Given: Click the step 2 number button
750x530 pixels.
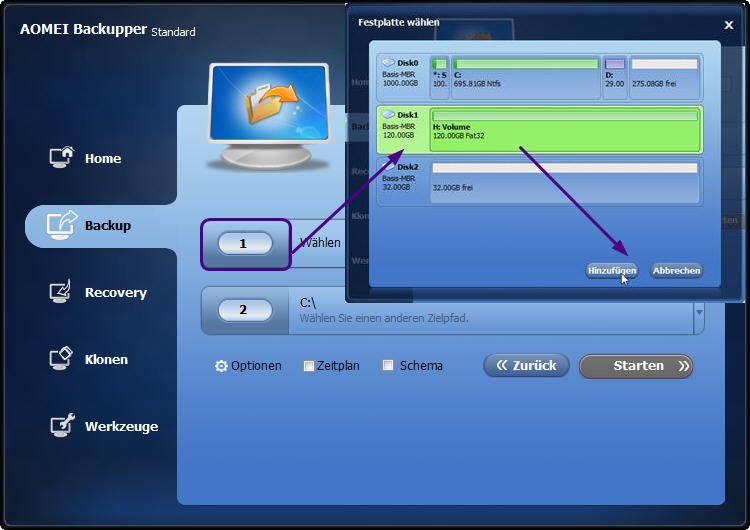Looking at the screenshot, I should coord(245,310).
